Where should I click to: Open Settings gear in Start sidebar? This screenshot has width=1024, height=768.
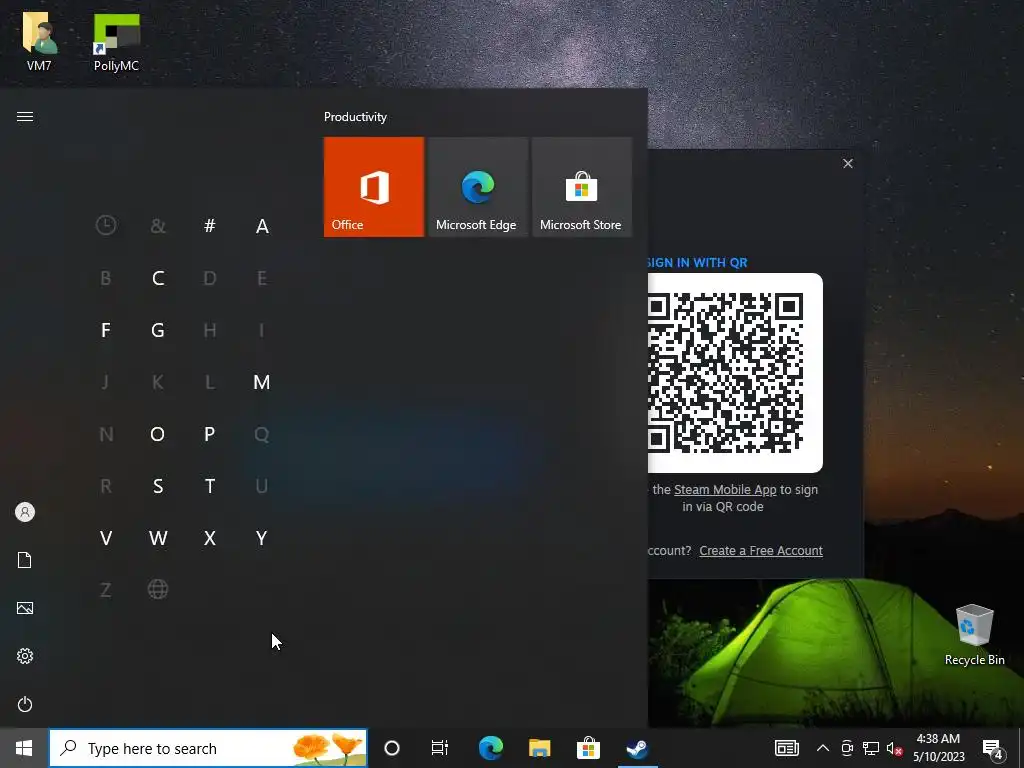pyautogui.click(x=25, y=656)
